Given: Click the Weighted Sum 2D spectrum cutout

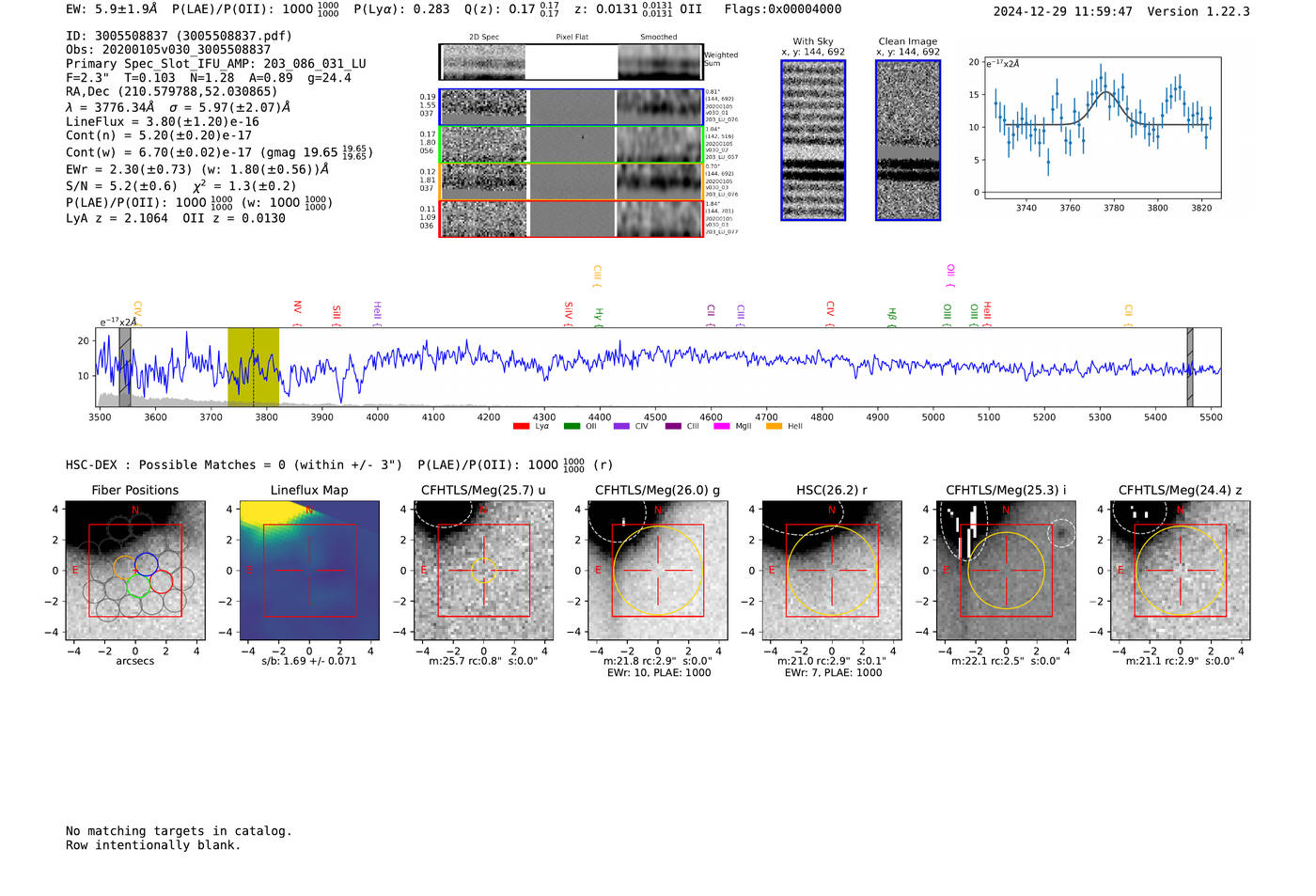Looking at the screenshot, I should 483,62.
